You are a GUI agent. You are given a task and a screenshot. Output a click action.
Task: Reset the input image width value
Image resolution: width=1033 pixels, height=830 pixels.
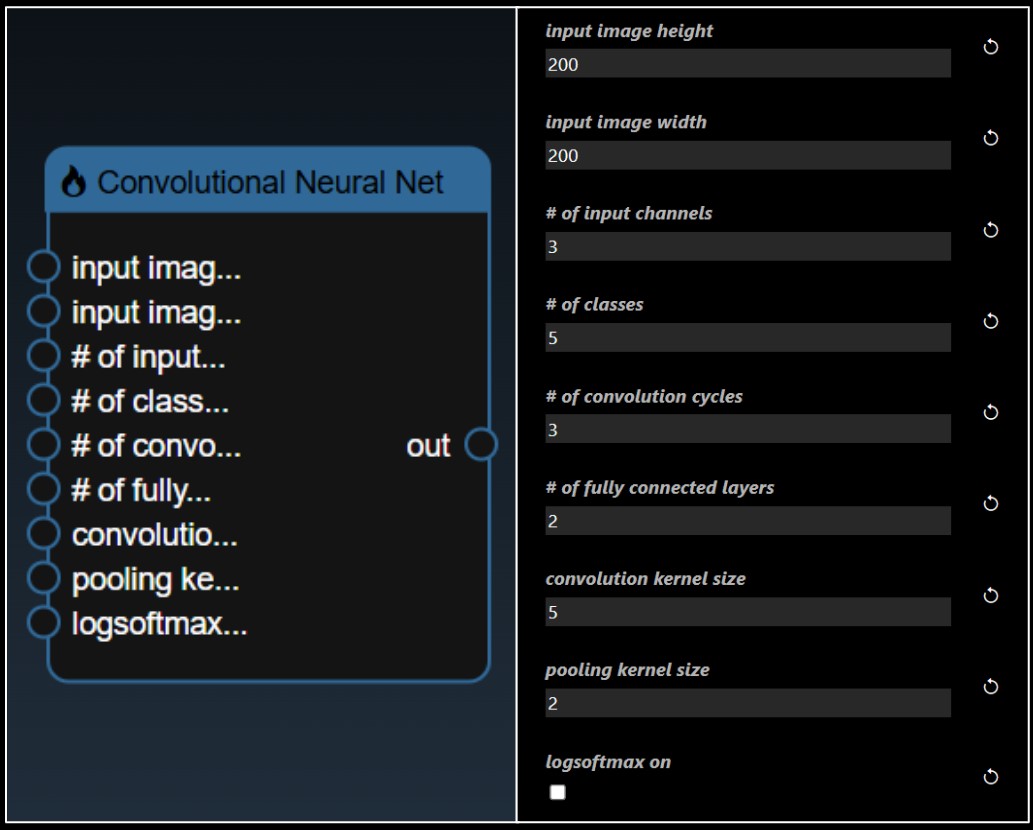coord(990,139)
